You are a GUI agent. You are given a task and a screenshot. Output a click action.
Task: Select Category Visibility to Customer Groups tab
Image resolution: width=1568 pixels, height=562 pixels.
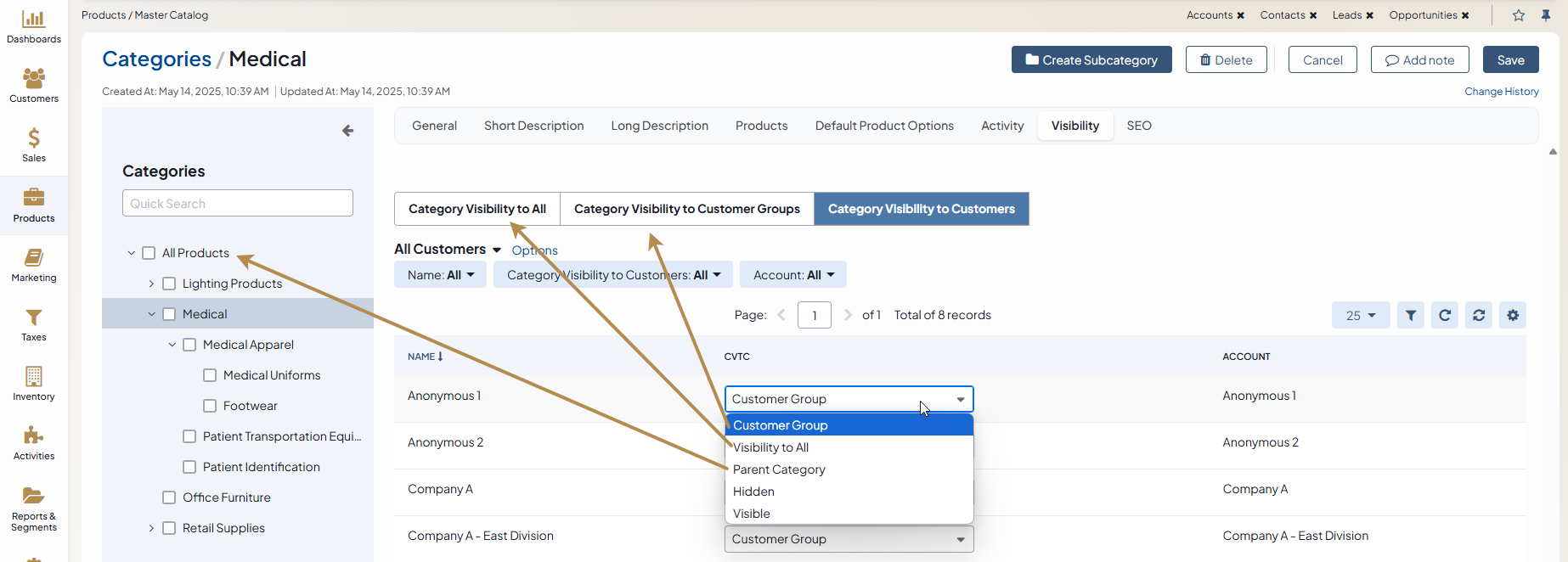pyautogui.click(x=686, y=209)
